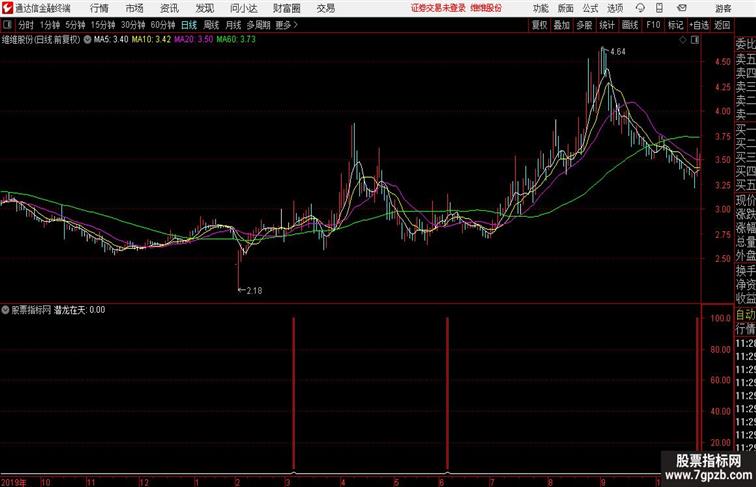This screenshot has height=487, width=756.
Task: Click the 维维股份(日线 前复权) chart title
Action: coord(41,40)
